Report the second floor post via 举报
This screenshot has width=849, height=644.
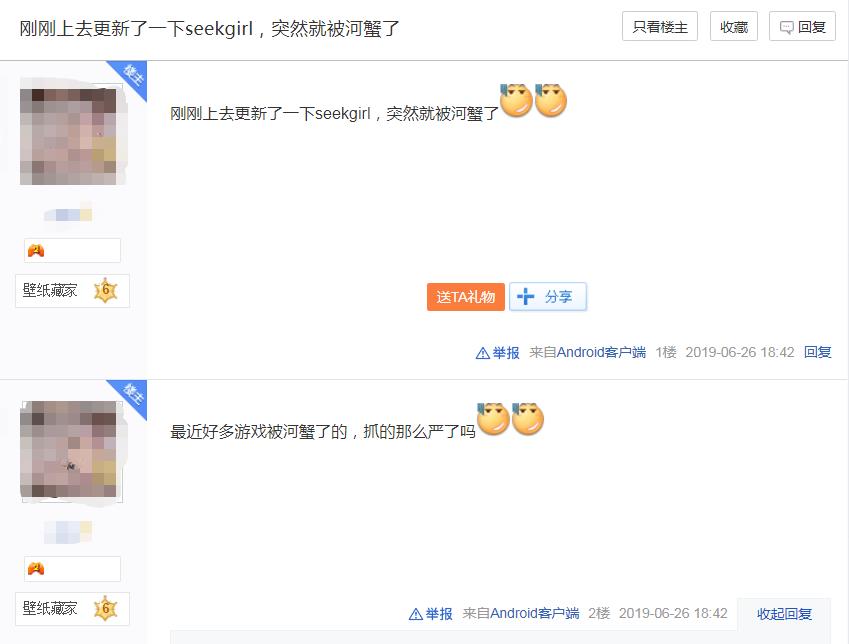[430, 614]
